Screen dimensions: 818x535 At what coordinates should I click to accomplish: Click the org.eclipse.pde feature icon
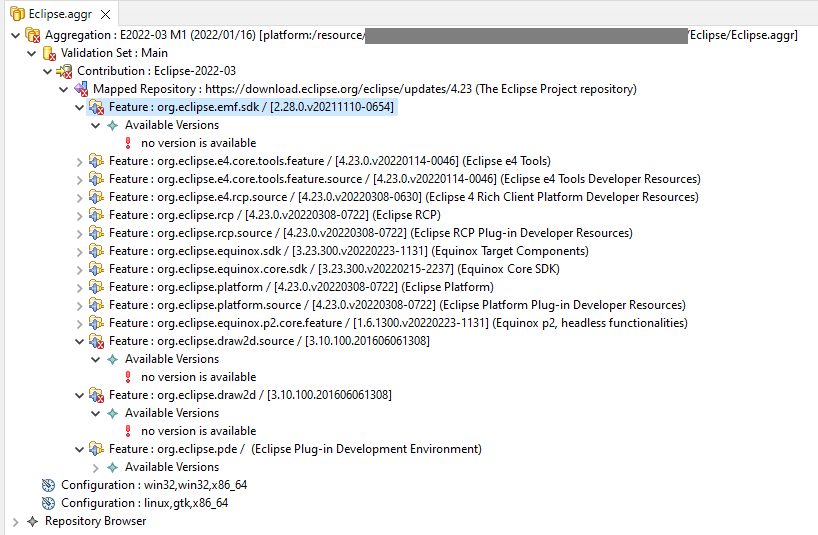[96, 449]
